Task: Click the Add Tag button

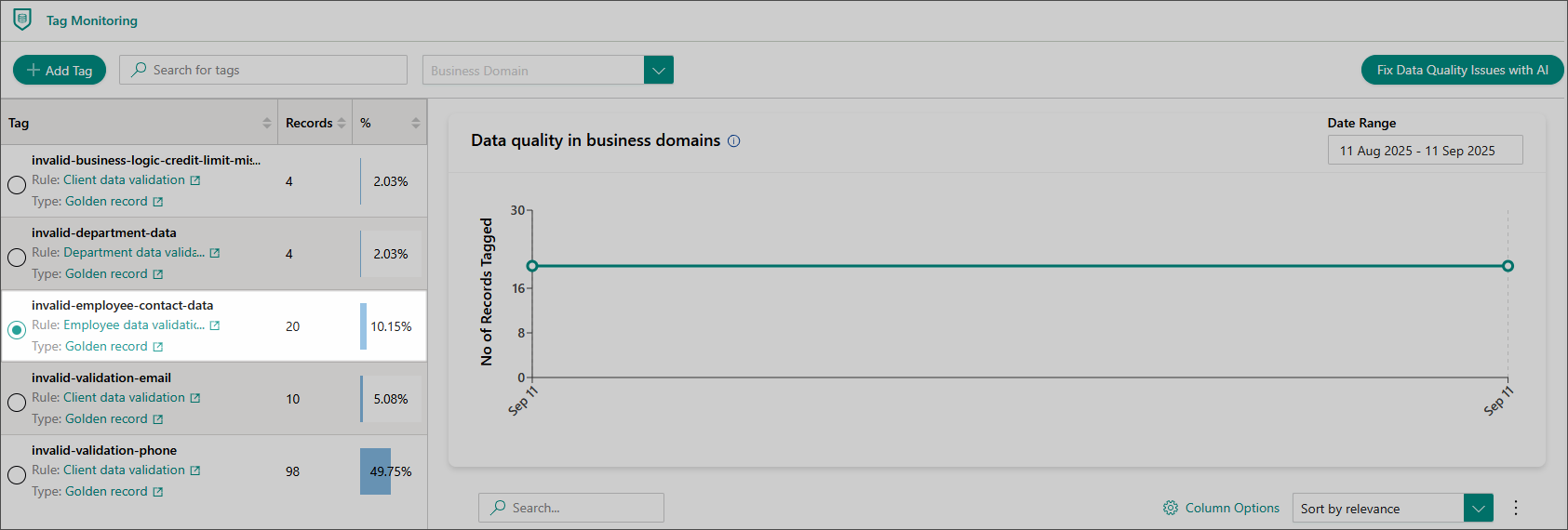Action: pos(60,71)
